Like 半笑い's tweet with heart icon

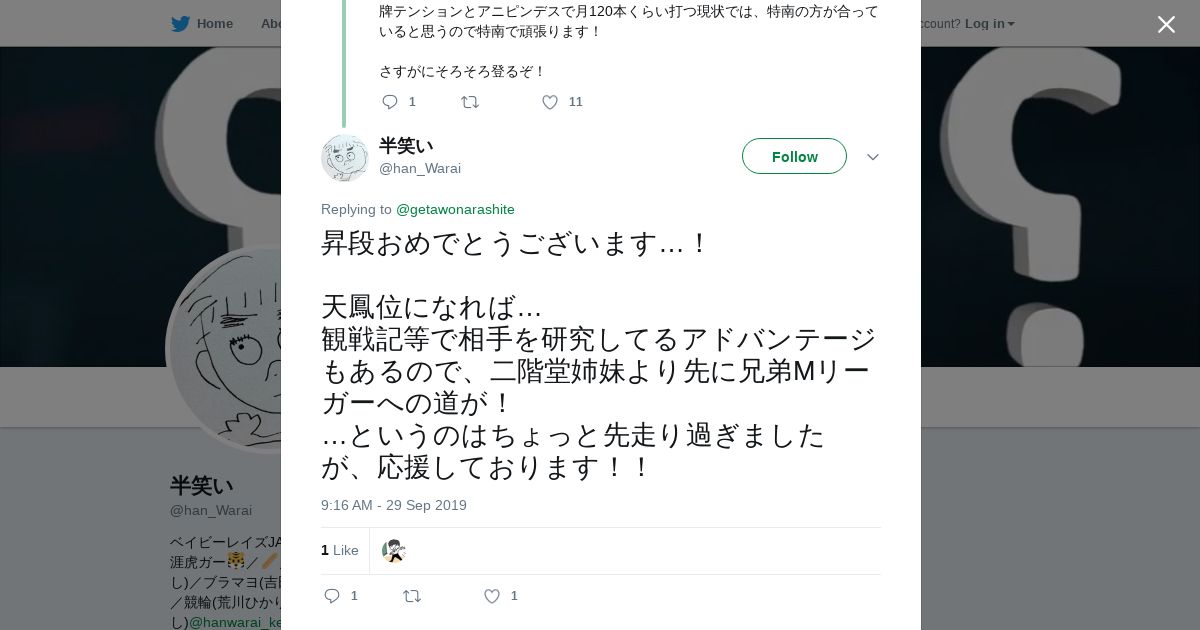pyautogui.click(x=492, y=596)
